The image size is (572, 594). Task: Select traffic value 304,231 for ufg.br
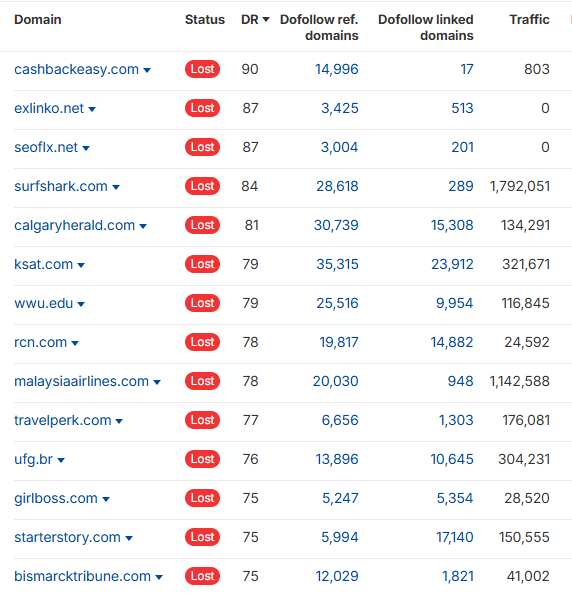pyautogui.click(x=524, y=460)
